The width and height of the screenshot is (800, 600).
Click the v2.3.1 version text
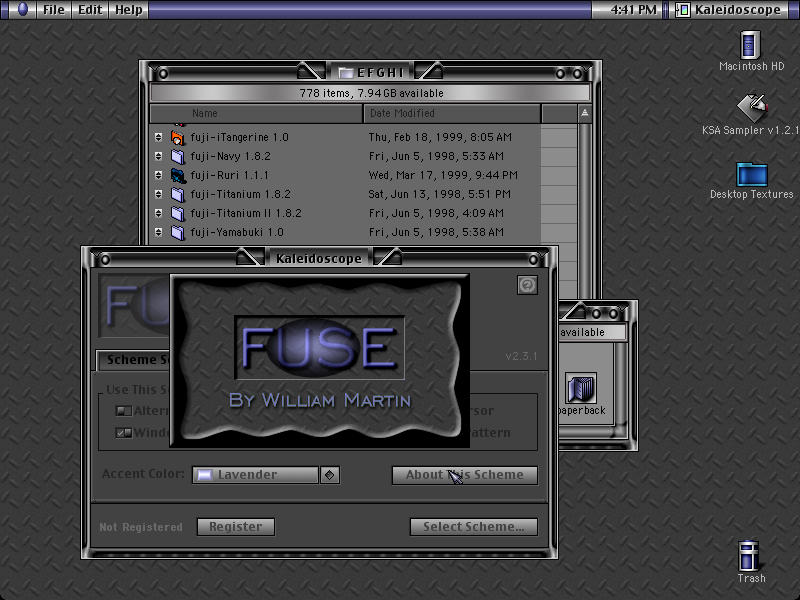click(x=521, y=356)
